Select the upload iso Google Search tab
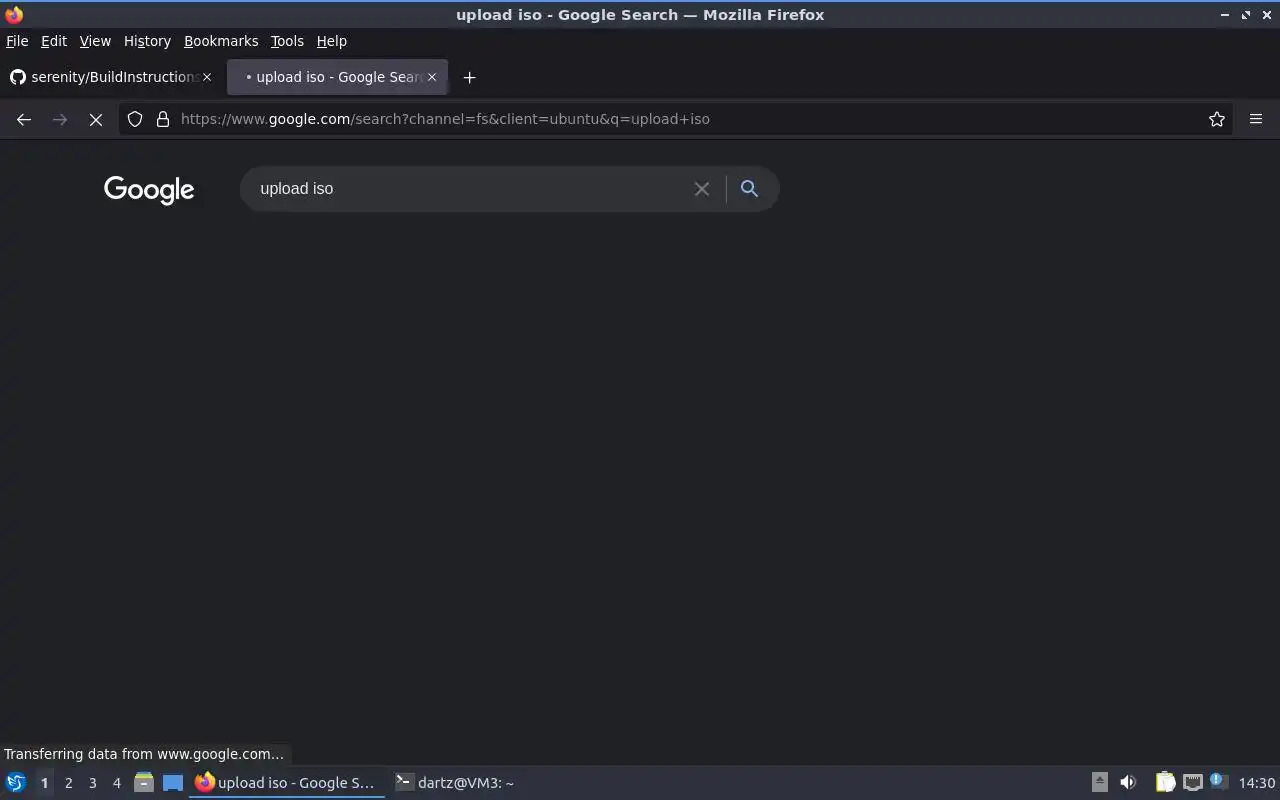 coord(337,77)
